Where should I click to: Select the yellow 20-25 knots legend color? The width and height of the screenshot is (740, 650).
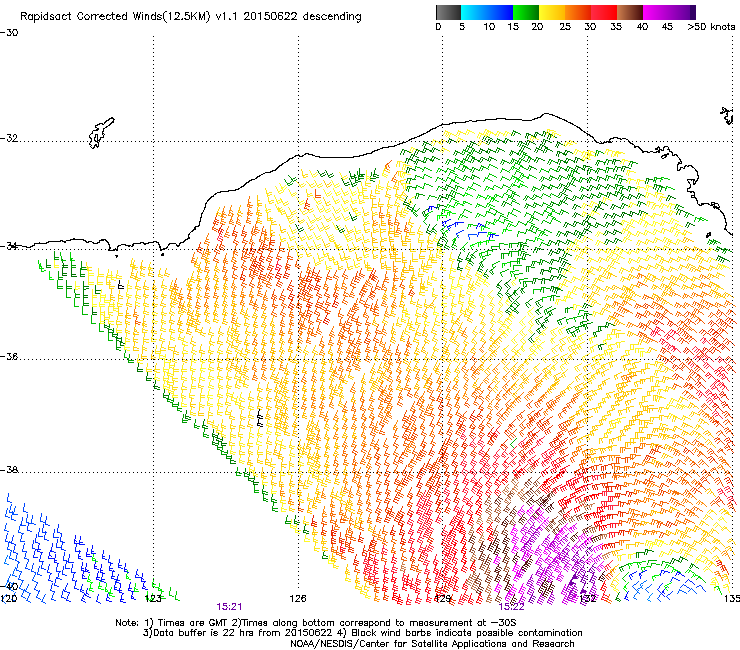552,12
